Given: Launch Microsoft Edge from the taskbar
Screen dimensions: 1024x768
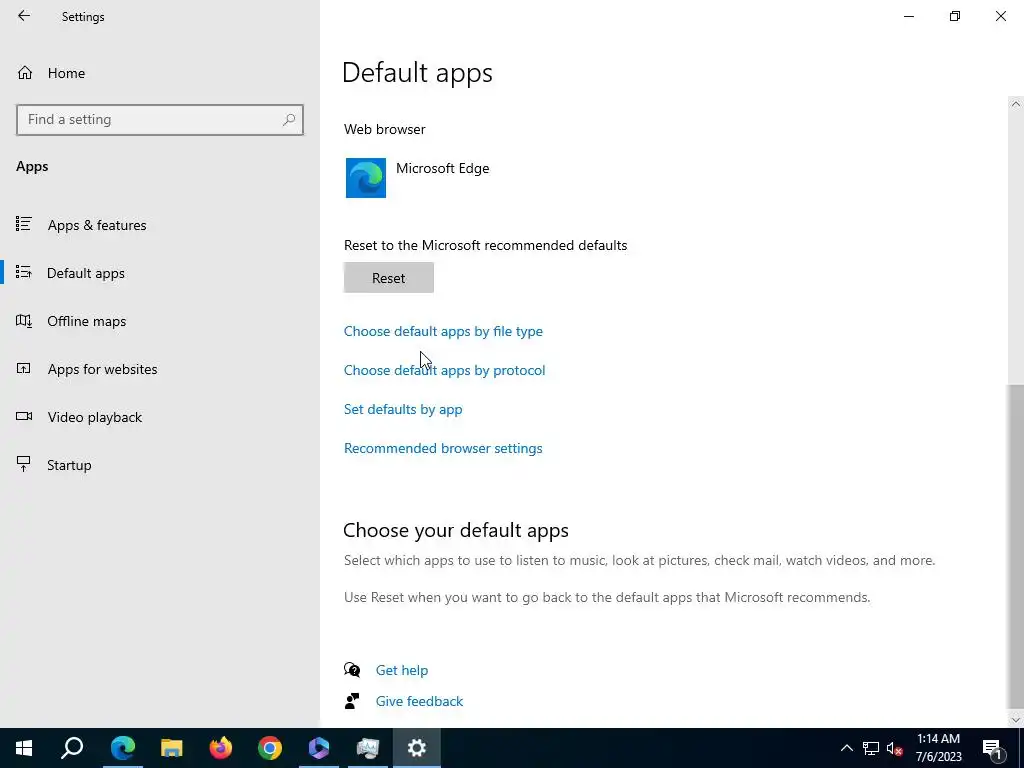Looking at the screenshot, I should [x=122, y=748].
